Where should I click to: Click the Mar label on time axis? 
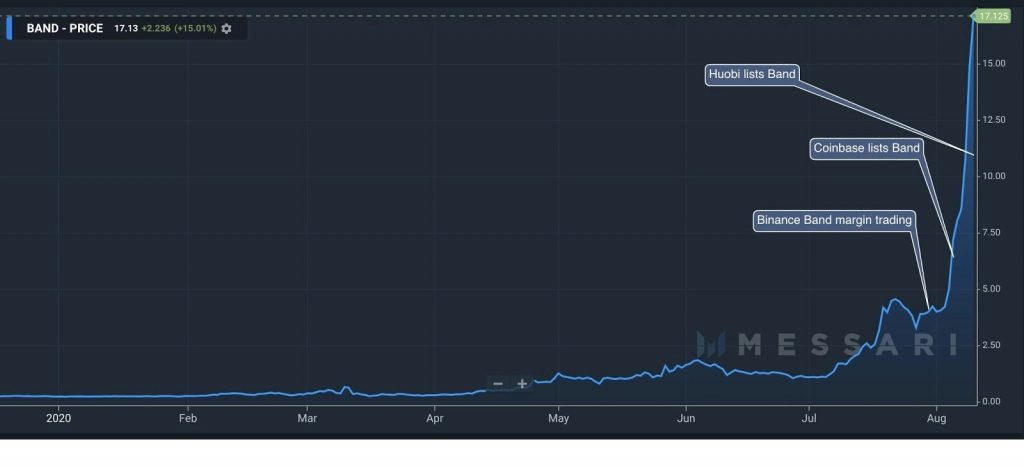[307, 417]
